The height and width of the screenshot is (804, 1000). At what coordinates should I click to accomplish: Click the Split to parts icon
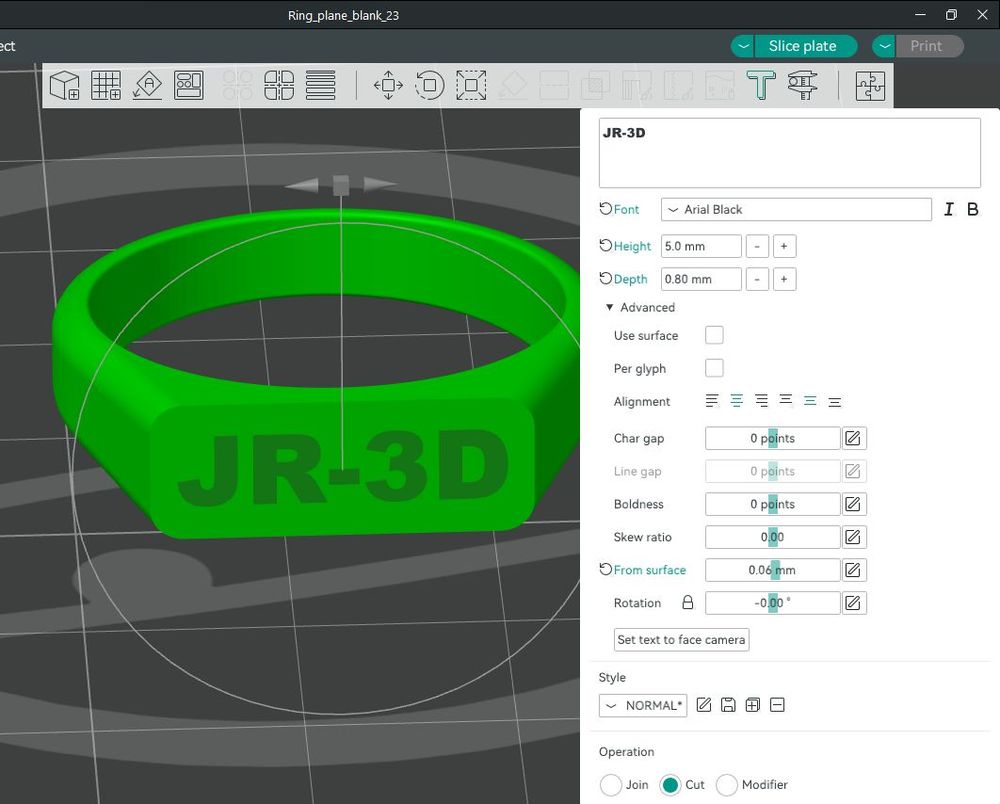[279, 85]
